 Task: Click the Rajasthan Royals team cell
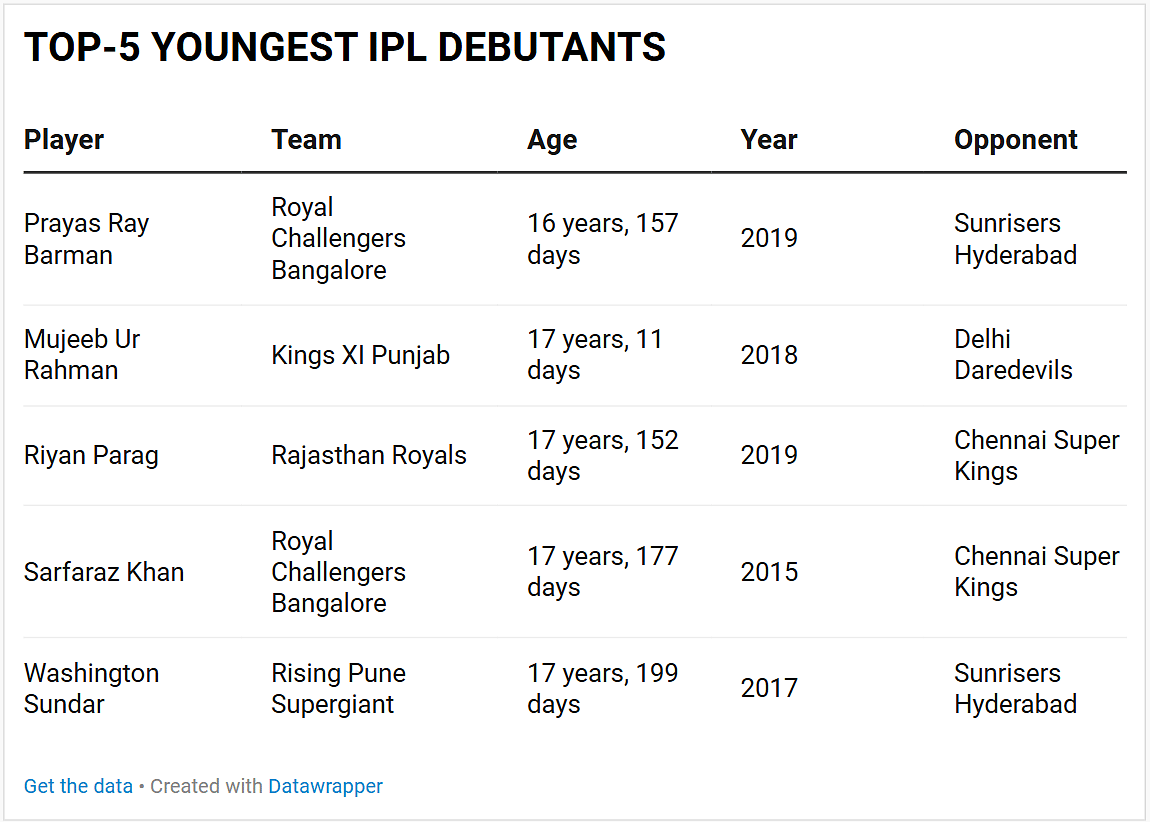pos(368,456)
